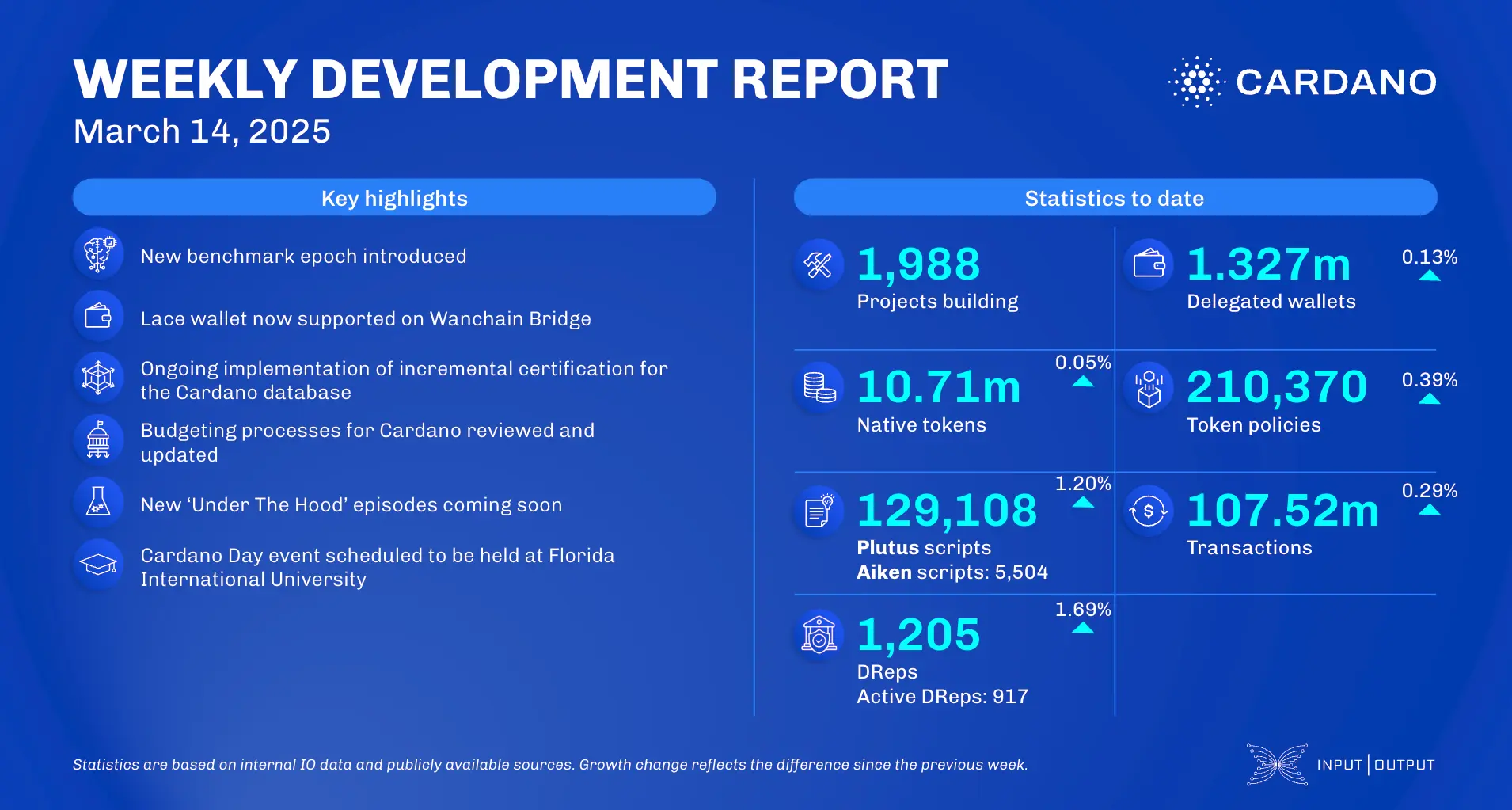
Task: Select the Projects building hammer icon
Action: [x=819, y=264]
